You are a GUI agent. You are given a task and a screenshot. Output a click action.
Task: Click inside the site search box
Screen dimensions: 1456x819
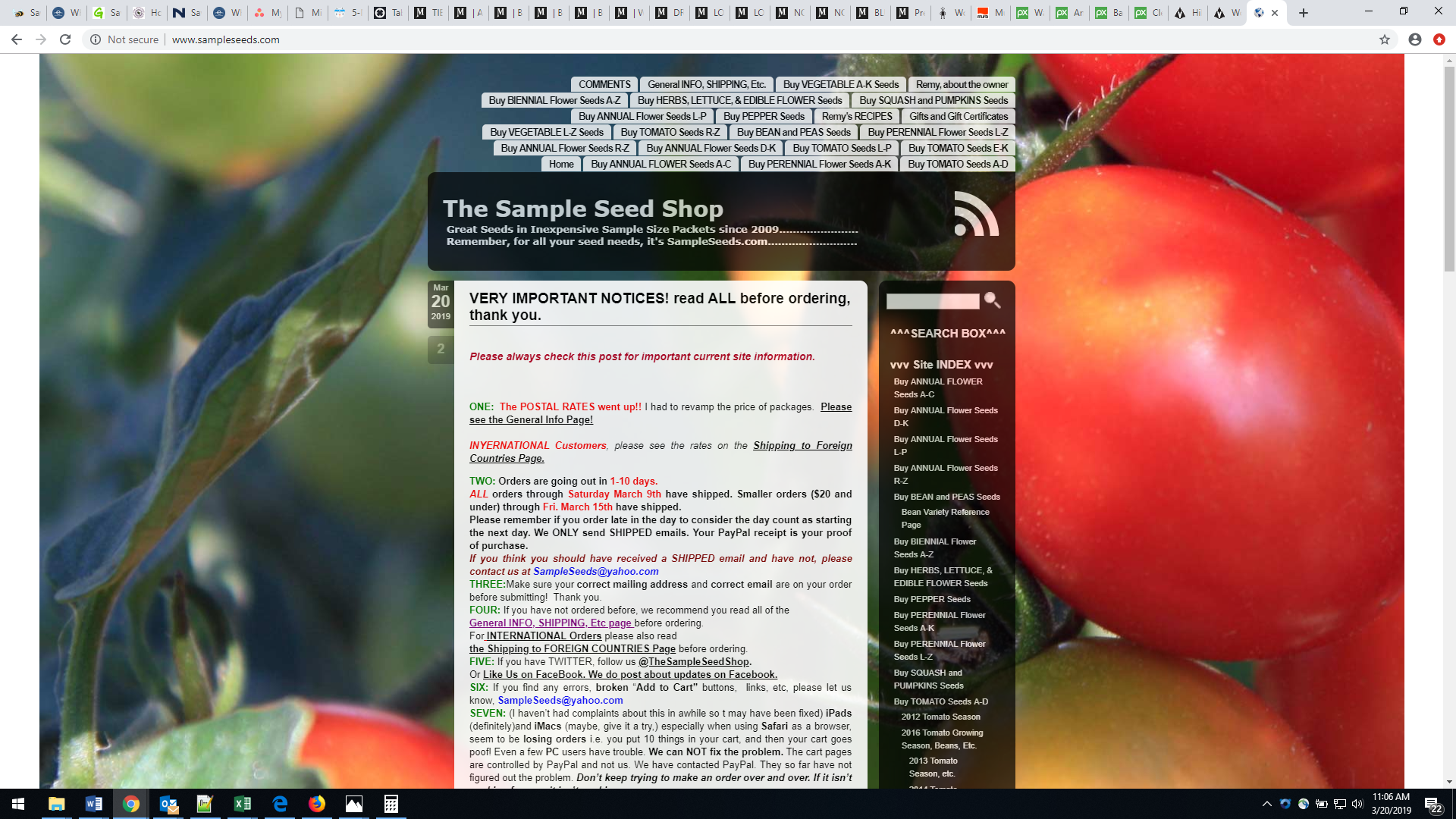933,302
